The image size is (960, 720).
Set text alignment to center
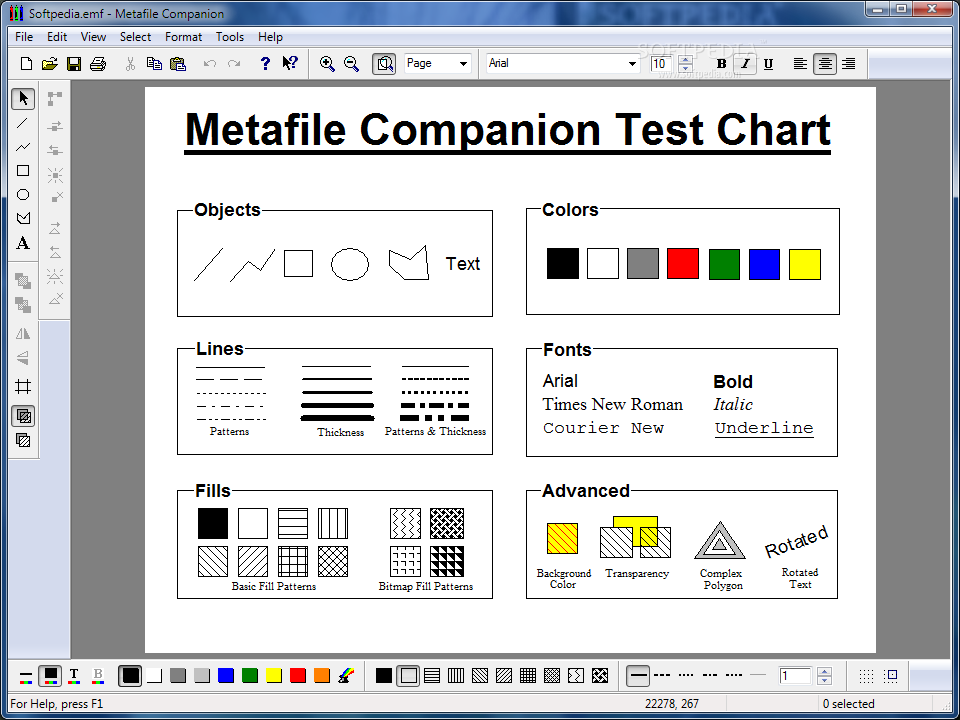(825, 64)
